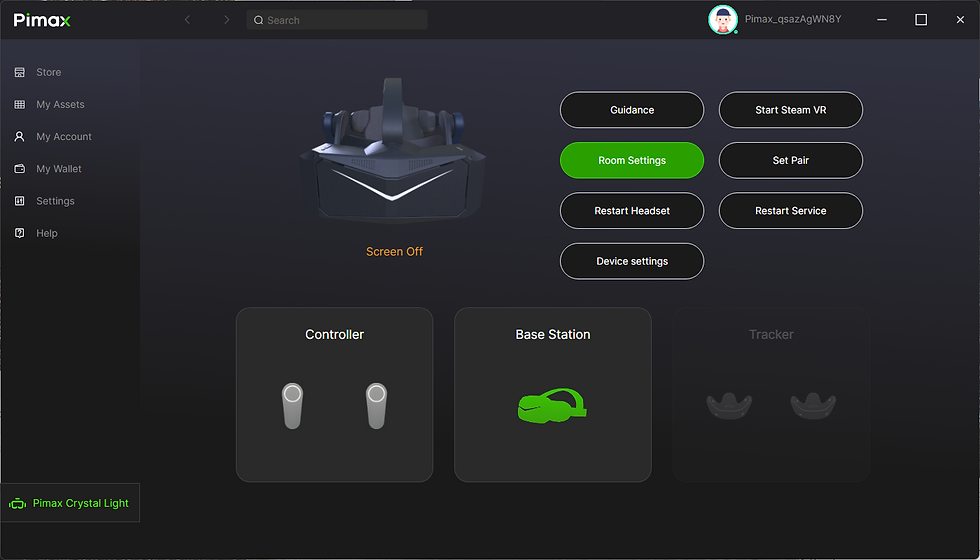Open My Assets
Viewport: 980px width, 560px height.
coord(60,104)
